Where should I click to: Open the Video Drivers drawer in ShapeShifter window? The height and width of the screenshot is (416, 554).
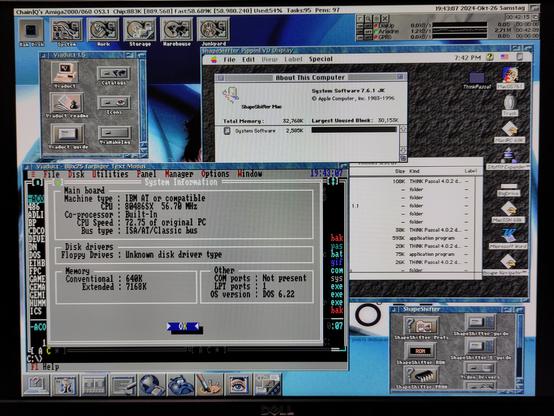coord(480,371)
